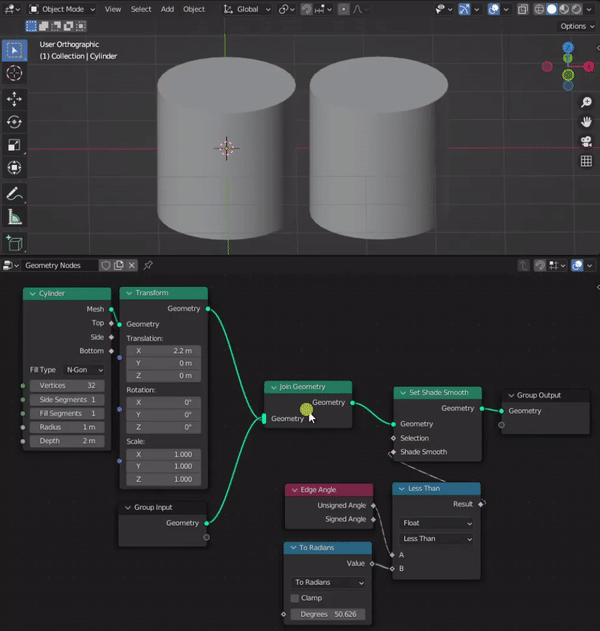This screenshot has height=631, width=600.
Task: Collapse the Set Shade Smooth node
Action: (403, 393)
